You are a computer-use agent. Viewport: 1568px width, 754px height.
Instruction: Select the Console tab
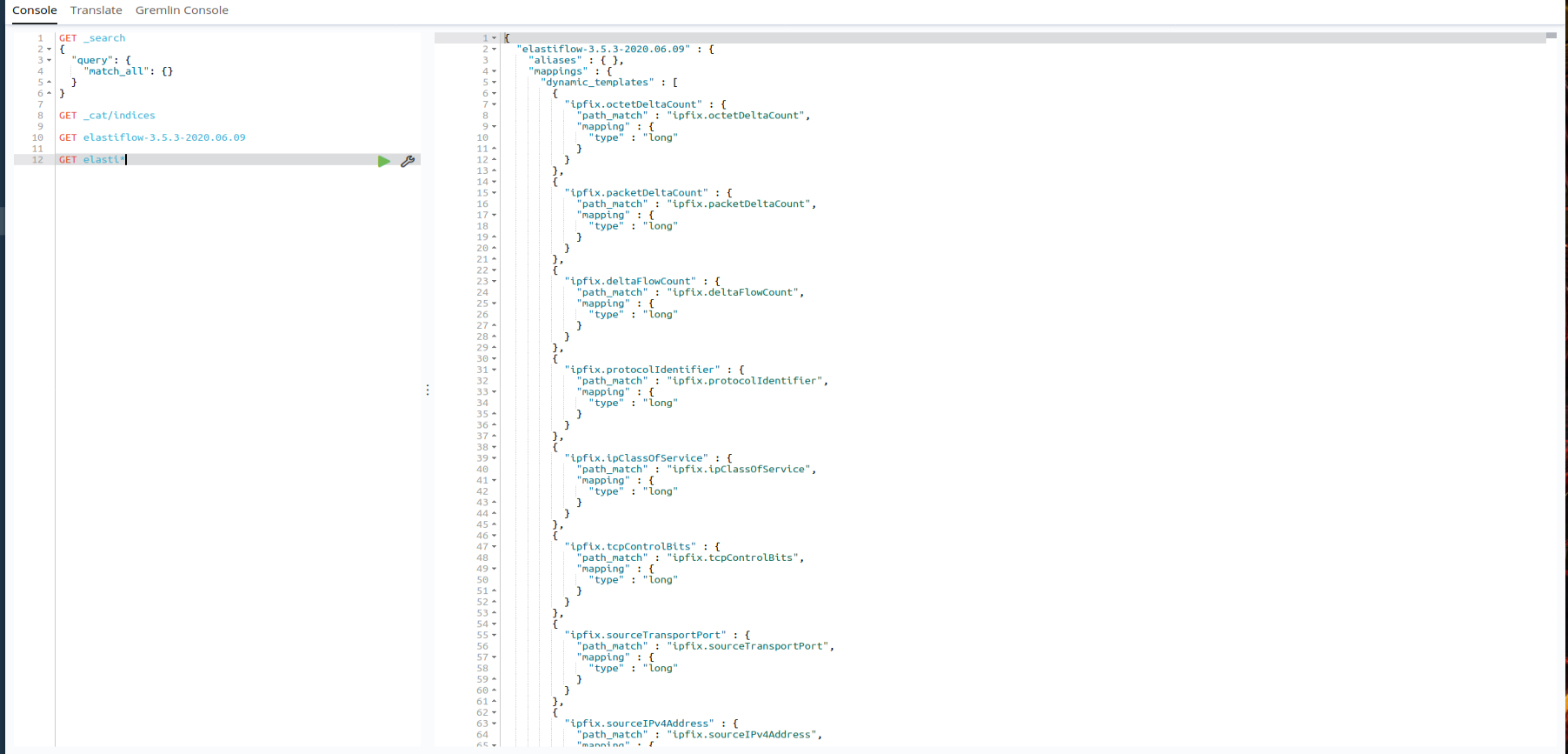coord(35,10)
